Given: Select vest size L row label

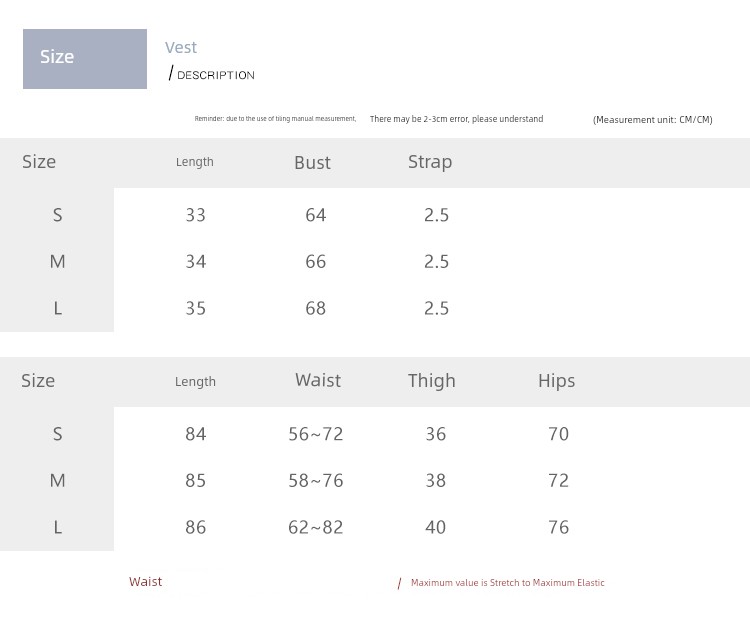Looking at the screenshot, I should coord(57,308).
